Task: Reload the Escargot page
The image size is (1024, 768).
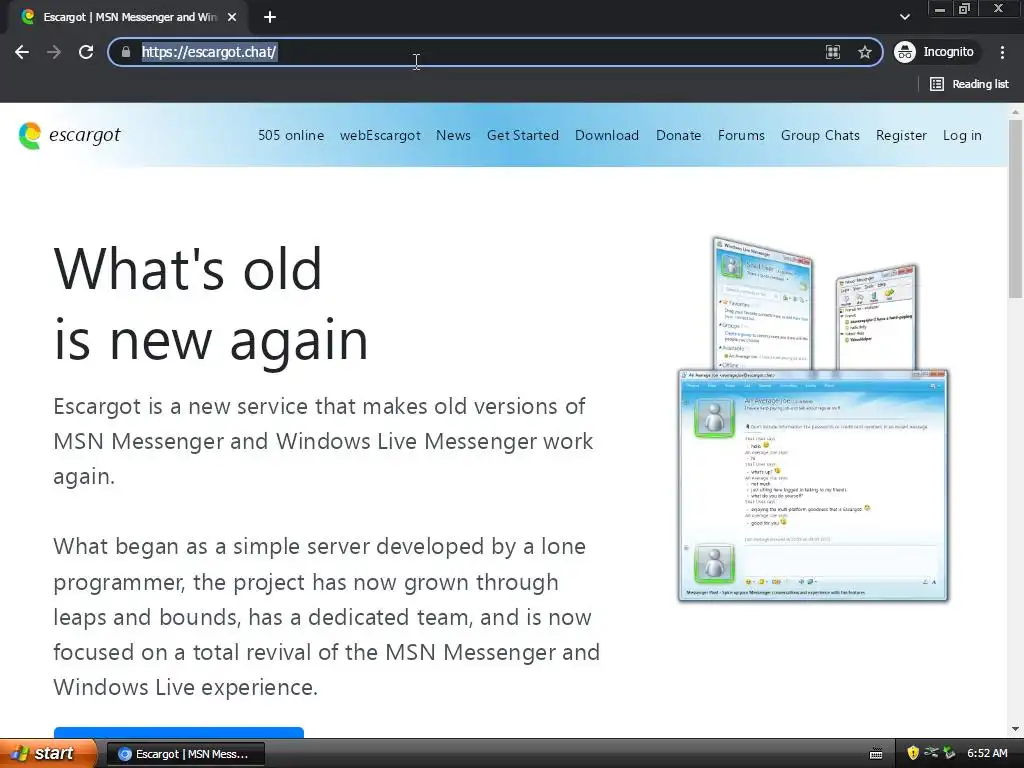Action: pyautogui.click(x=86, y=52)
